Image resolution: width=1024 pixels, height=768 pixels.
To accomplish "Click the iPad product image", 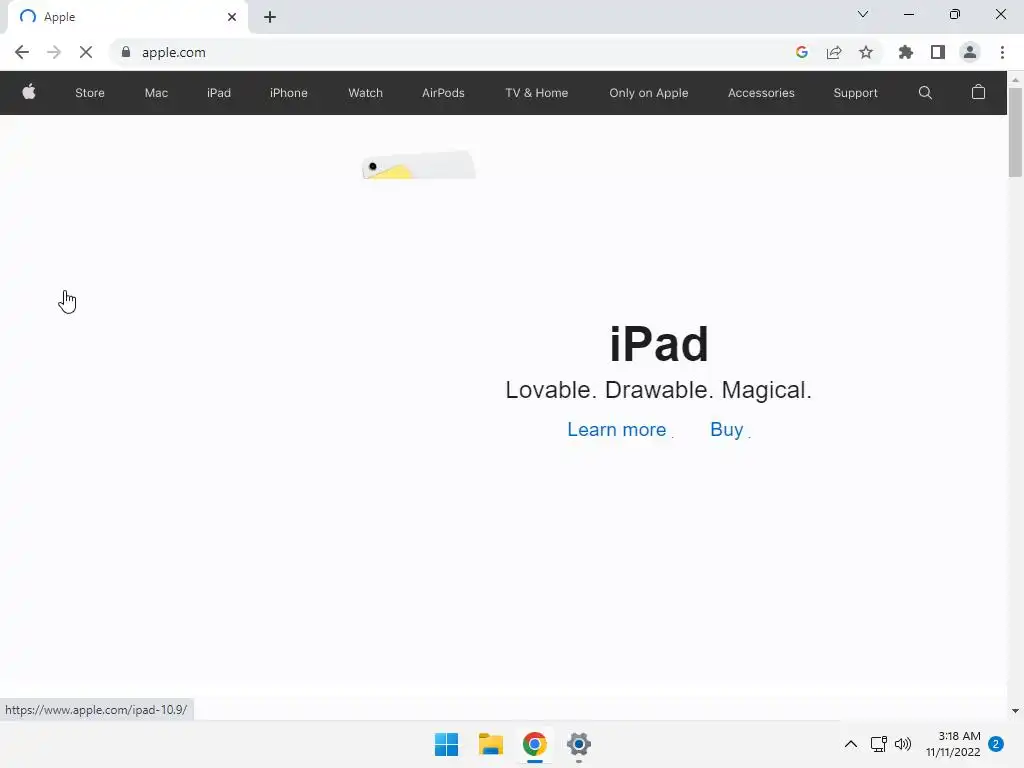I will (x=419, y=165).
